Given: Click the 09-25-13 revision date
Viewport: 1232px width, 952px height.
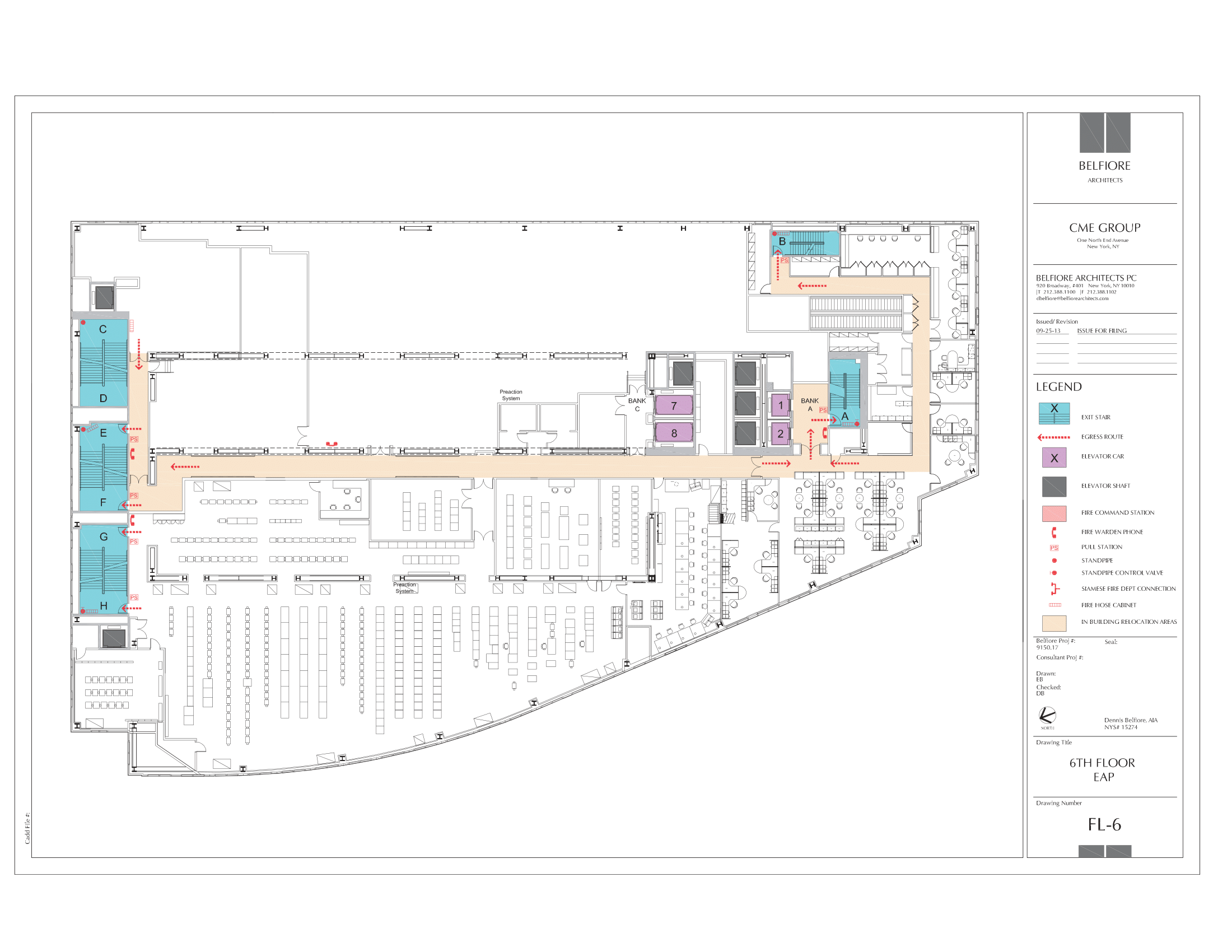Looking at the screenshot, I should pyautogui.click(x=1048, y=331).
